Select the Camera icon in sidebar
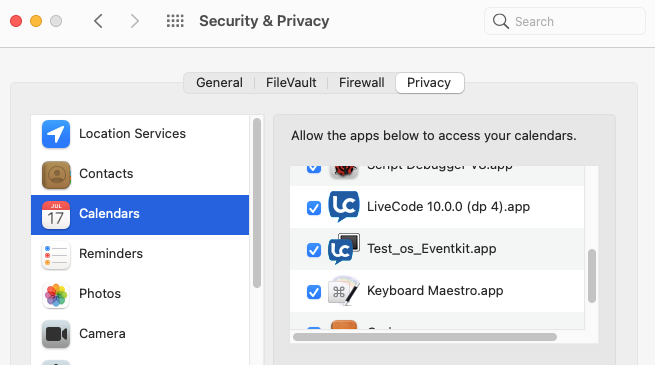The height and width of the screenshot is (365, 655). tap(56, 334)
